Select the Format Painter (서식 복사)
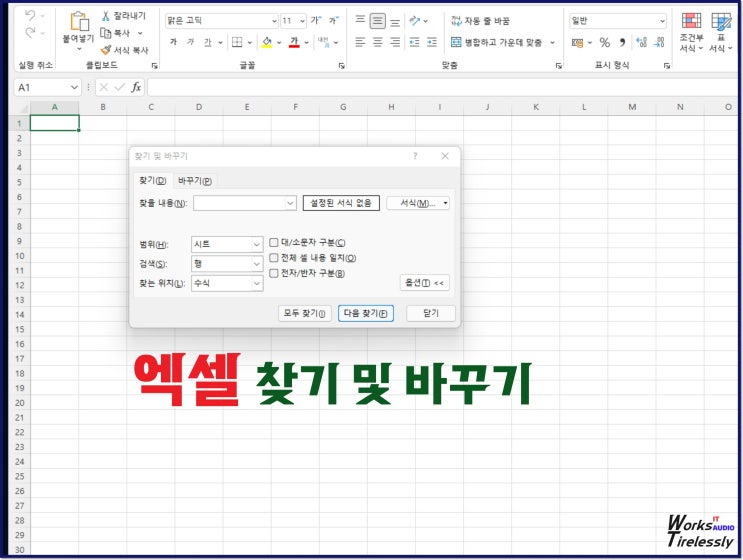The height and width of the screenshot is (560, 743). 125,50
